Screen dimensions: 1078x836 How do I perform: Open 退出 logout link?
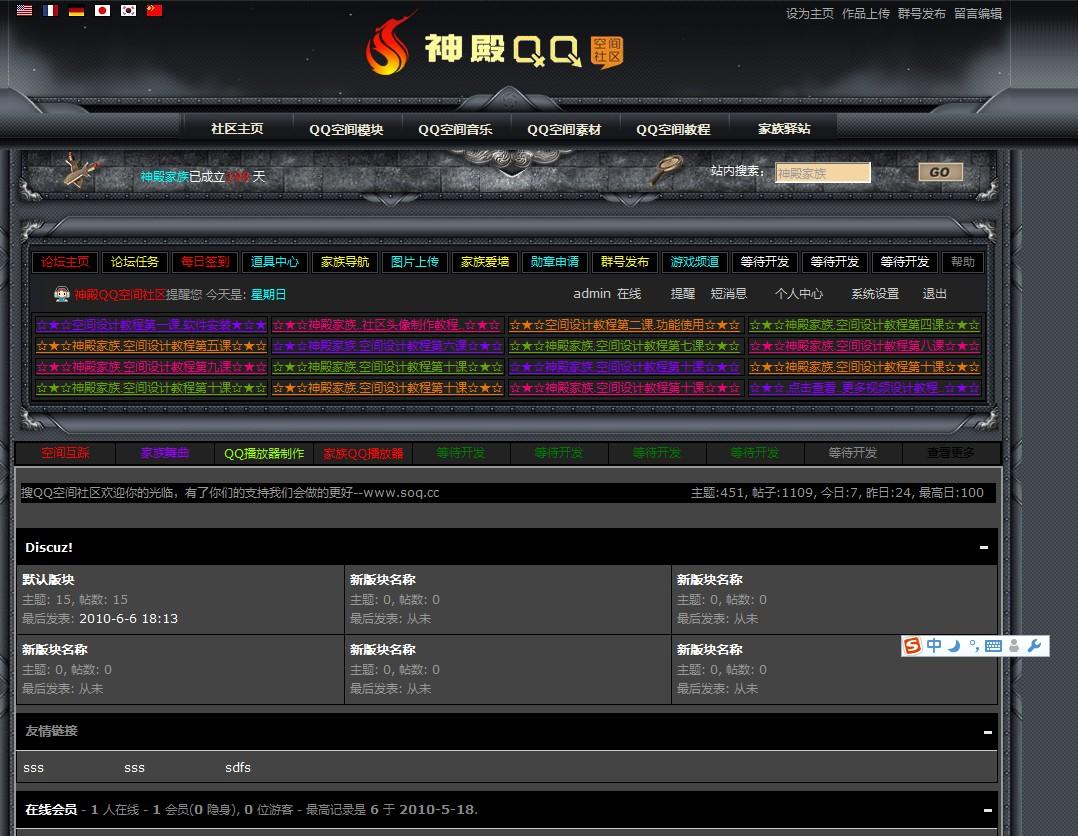pyautogui.click(x=934, y=294)
